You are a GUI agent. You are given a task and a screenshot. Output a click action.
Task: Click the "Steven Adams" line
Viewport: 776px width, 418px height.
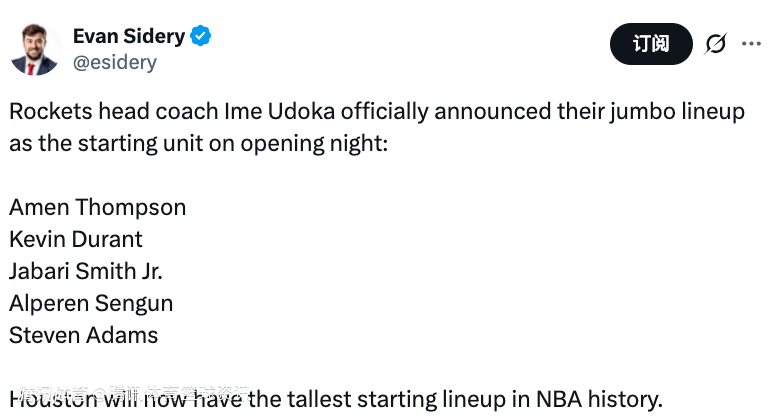click(83, 335)
